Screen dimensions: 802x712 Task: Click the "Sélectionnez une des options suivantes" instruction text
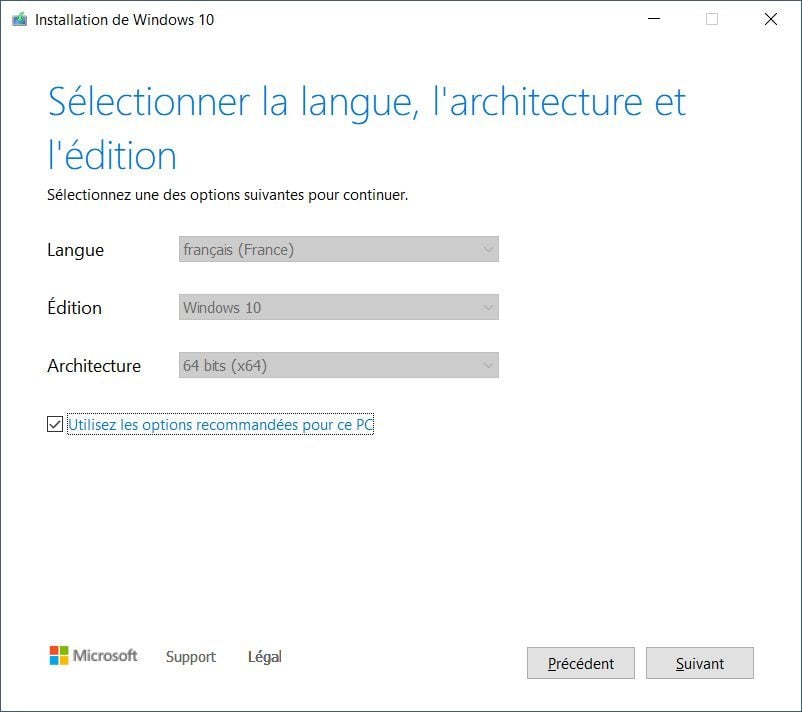(x=228, y=195)
